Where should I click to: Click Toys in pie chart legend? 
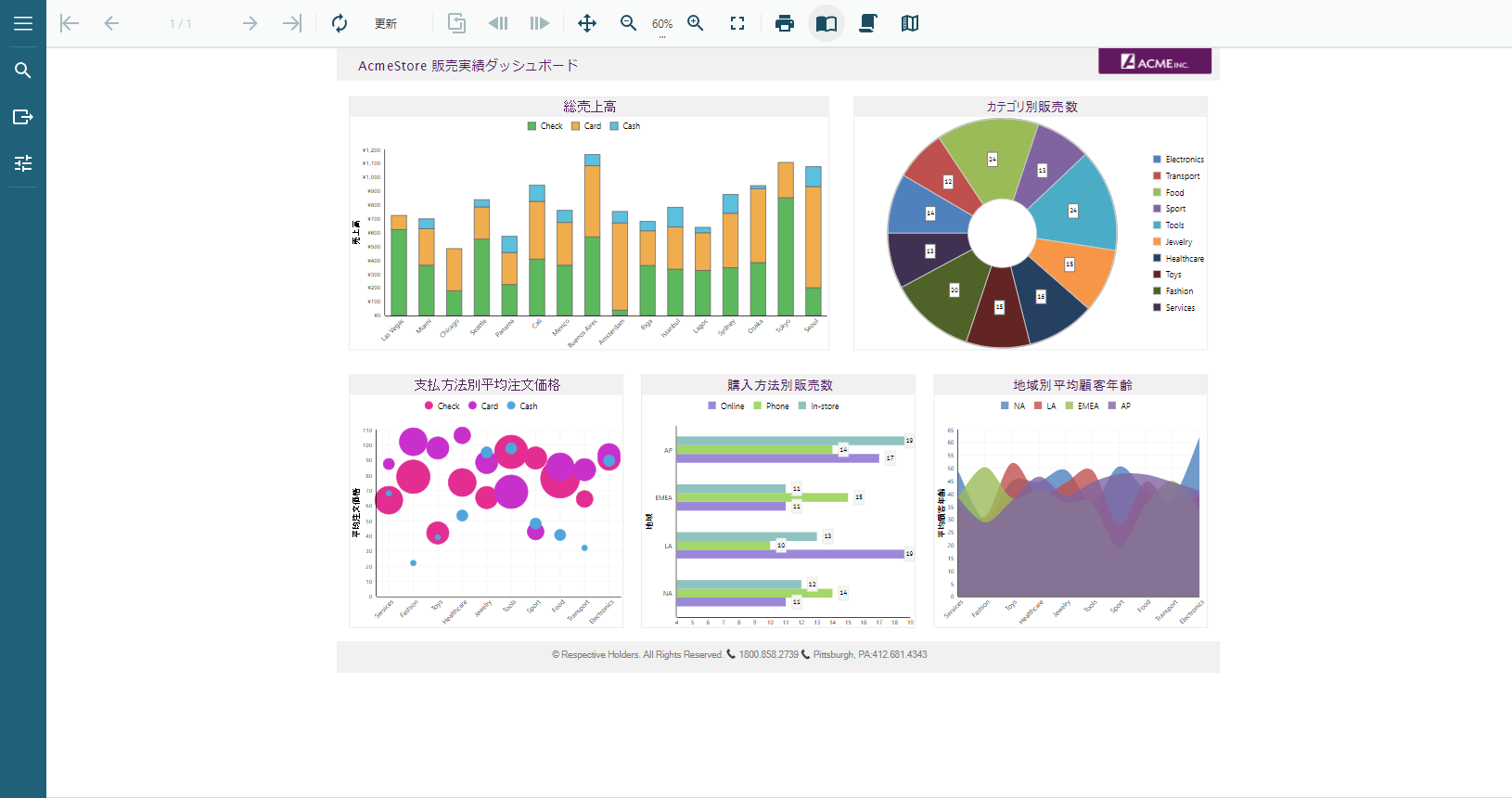click(x=1173, y=275)
